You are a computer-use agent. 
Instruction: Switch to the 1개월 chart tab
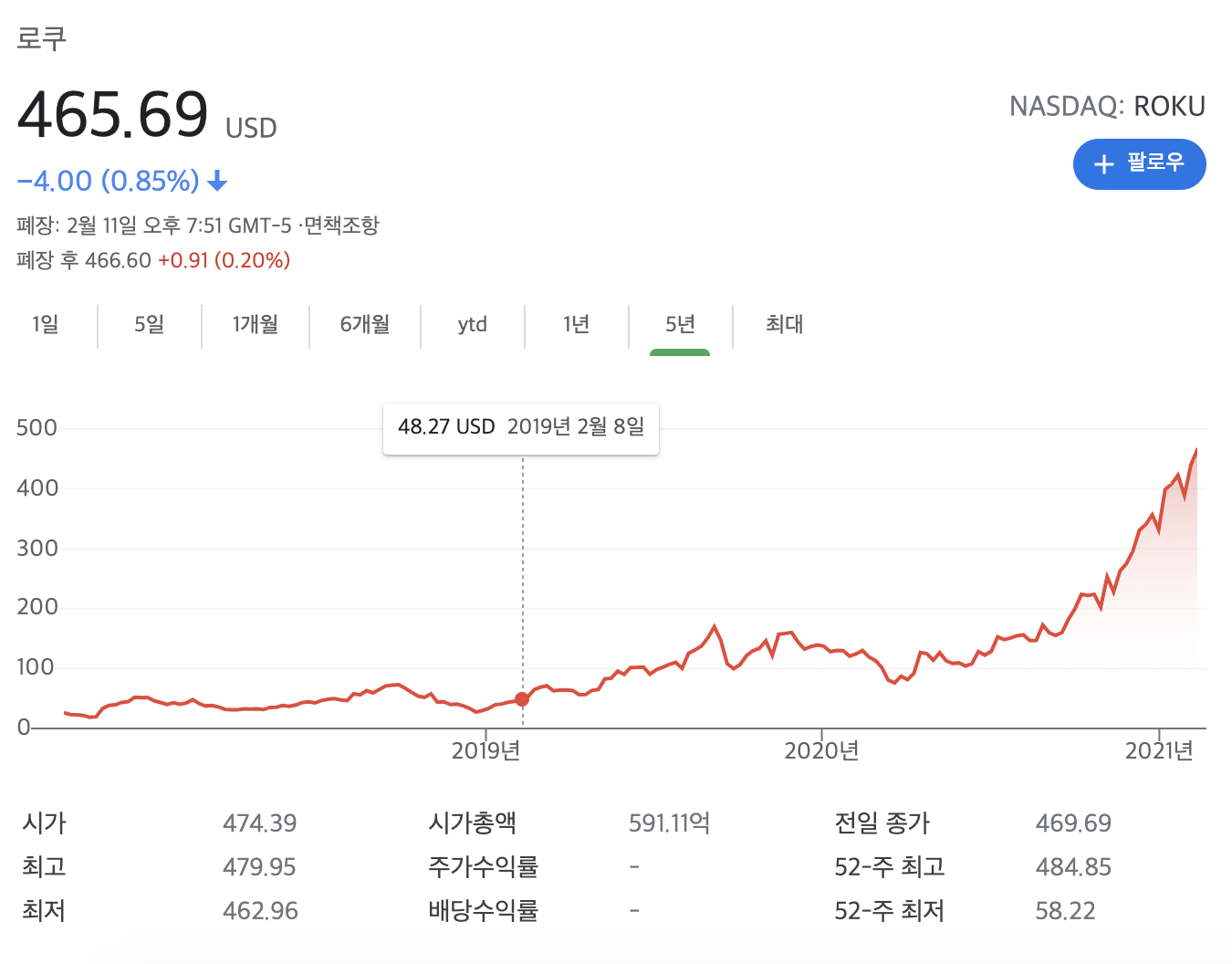[256, 324]
